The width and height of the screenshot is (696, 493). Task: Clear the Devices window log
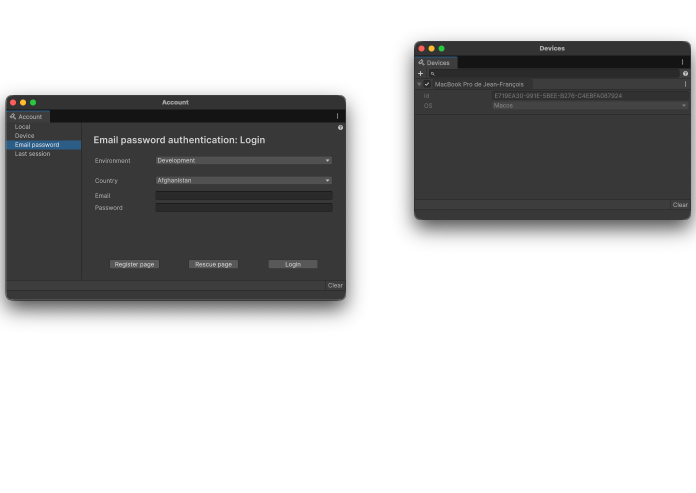[x=680, y=205]
